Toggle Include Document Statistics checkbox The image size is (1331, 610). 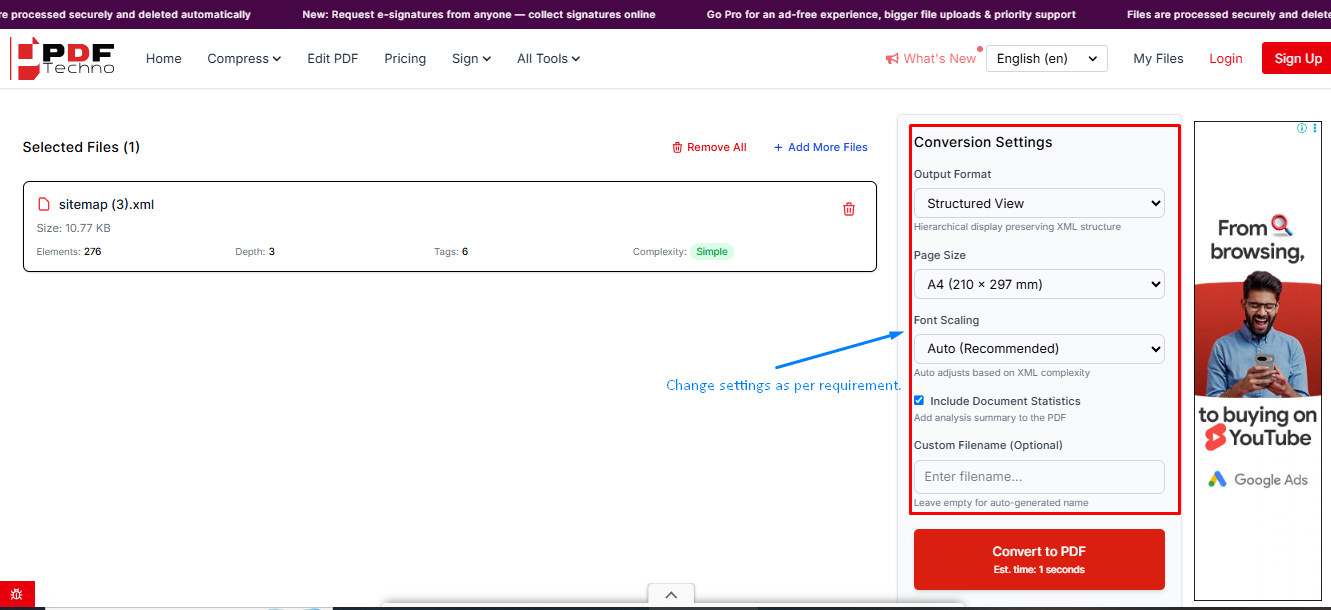point(919,400)
